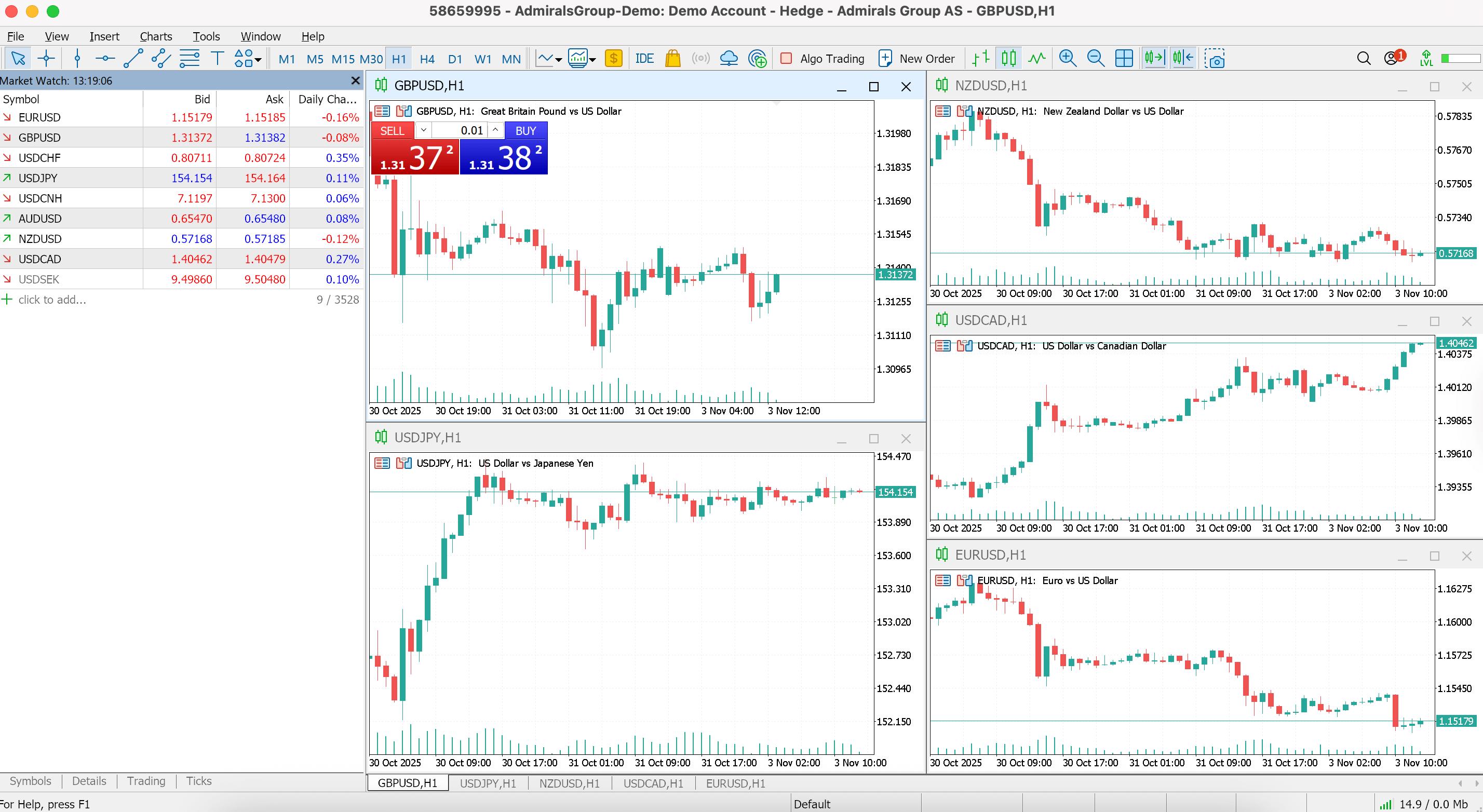Open the File menu

click(16, 36)
